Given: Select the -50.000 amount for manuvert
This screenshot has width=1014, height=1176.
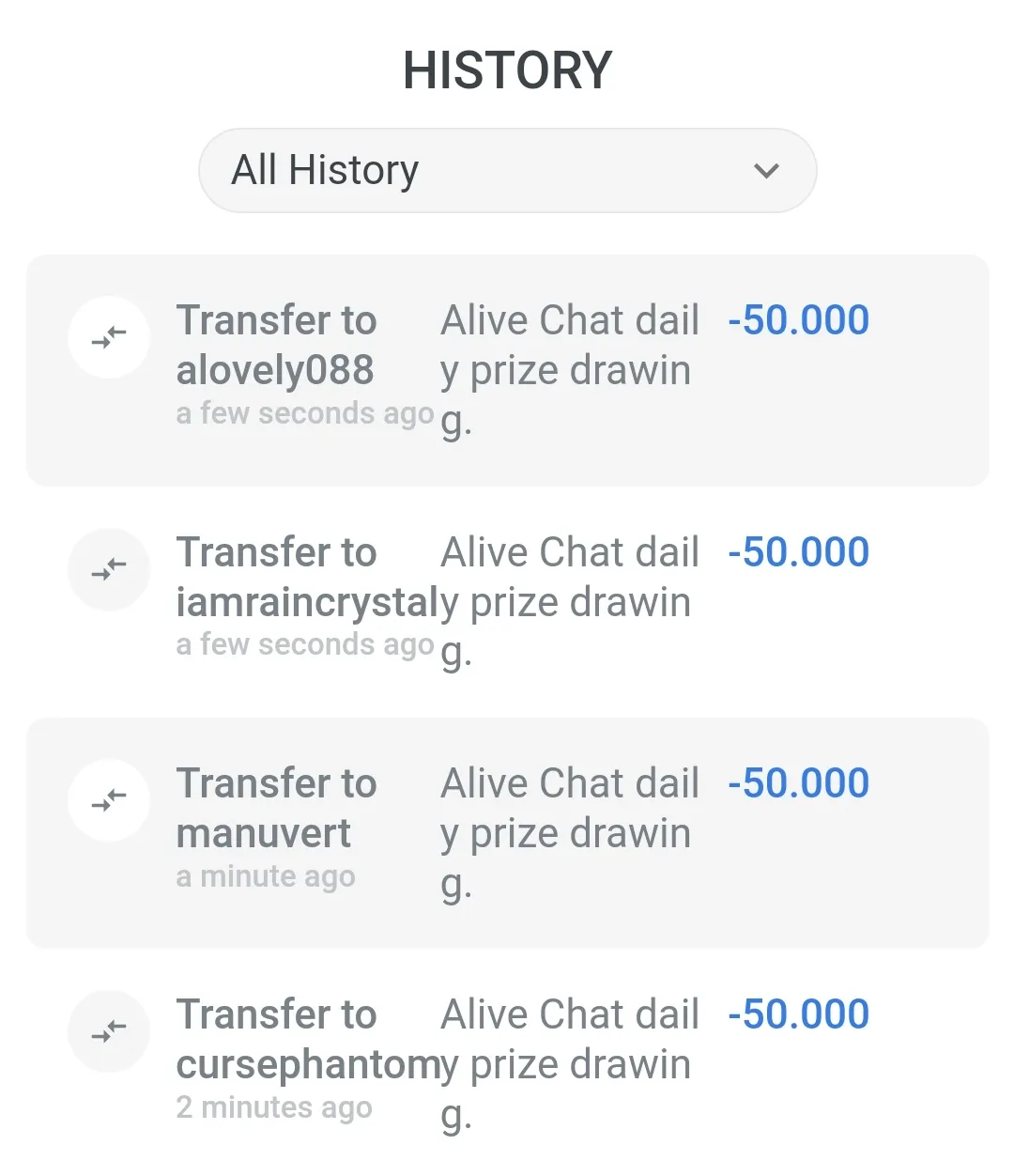Looking at the screenshot, I should pos(799,783).
